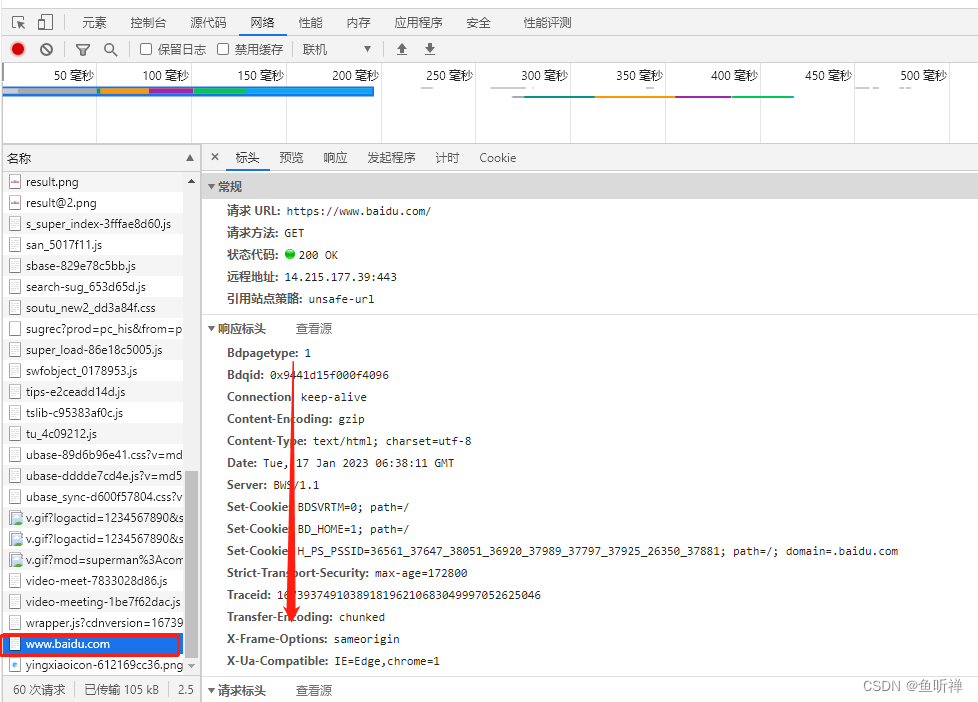
Task: Click the request list scrollbar thumb
Action: (191, 563)
